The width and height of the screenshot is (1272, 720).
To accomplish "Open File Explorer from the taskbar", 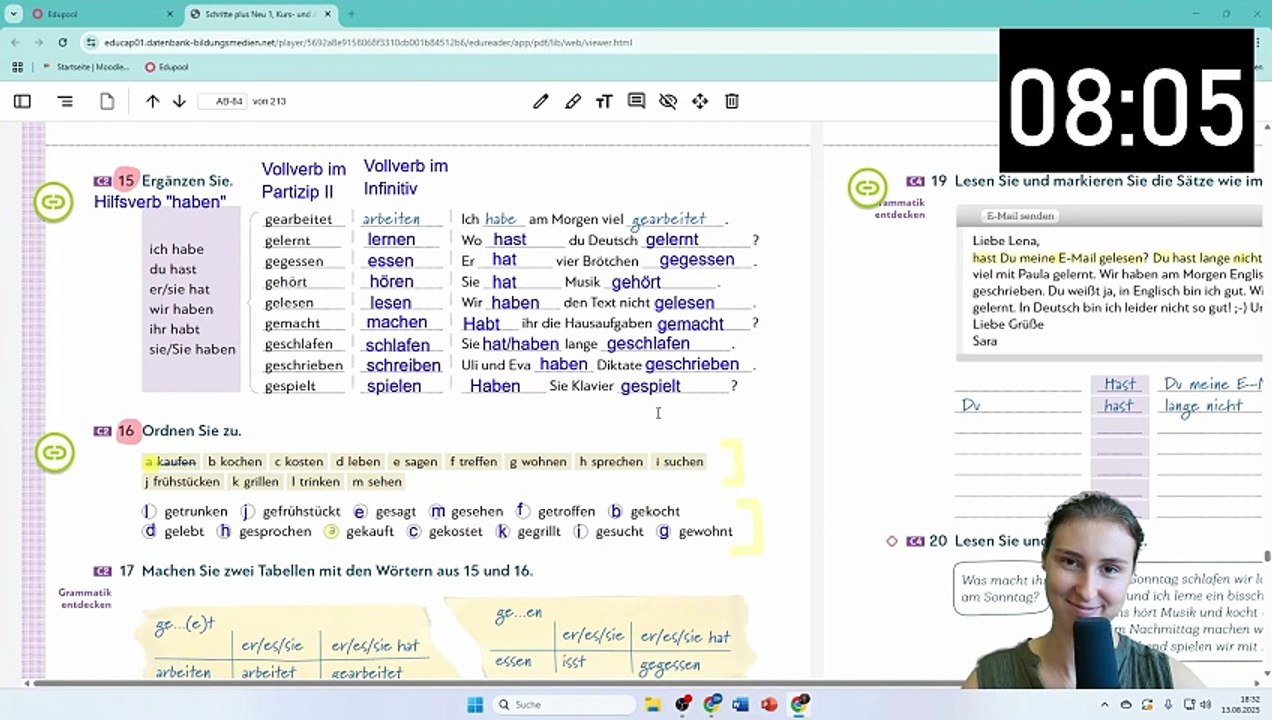I will [652, 704].
